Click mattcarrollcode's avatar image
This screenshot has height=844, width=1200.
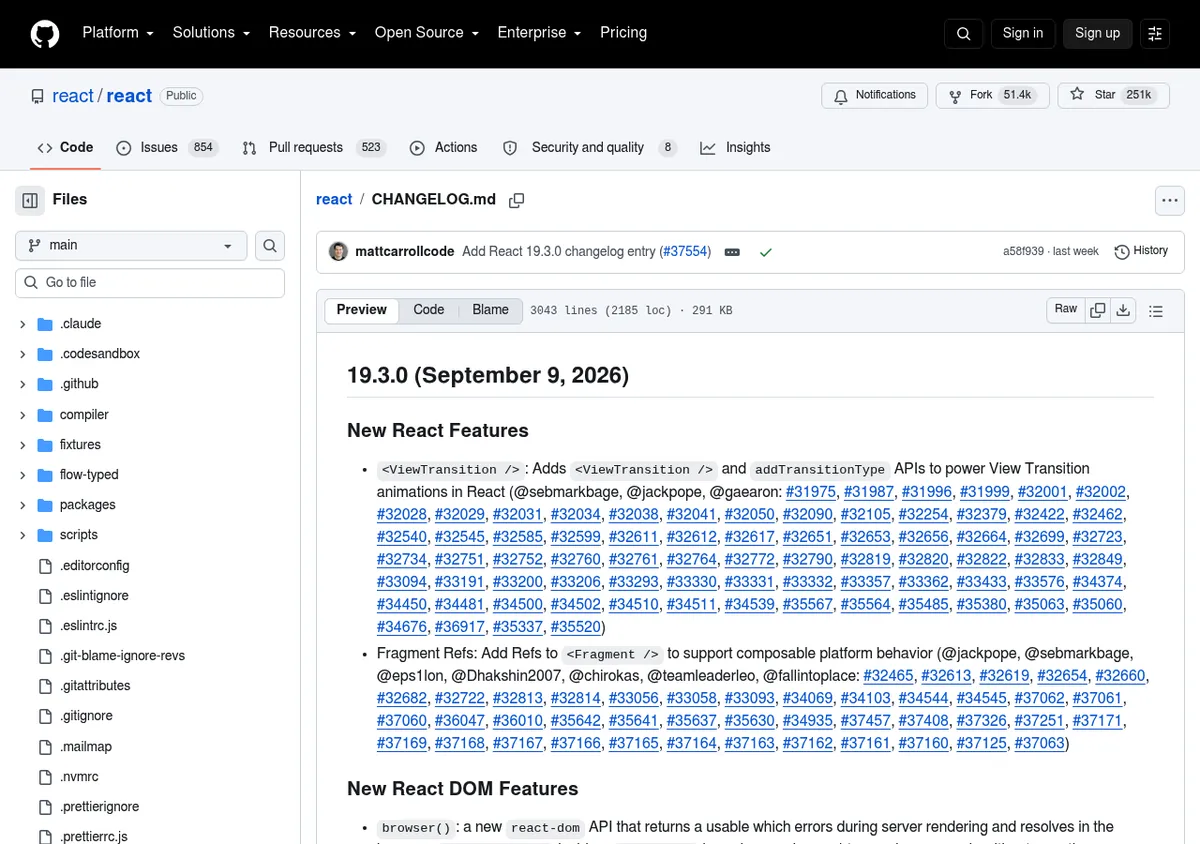pyautogui.click(x=339, y=252)
